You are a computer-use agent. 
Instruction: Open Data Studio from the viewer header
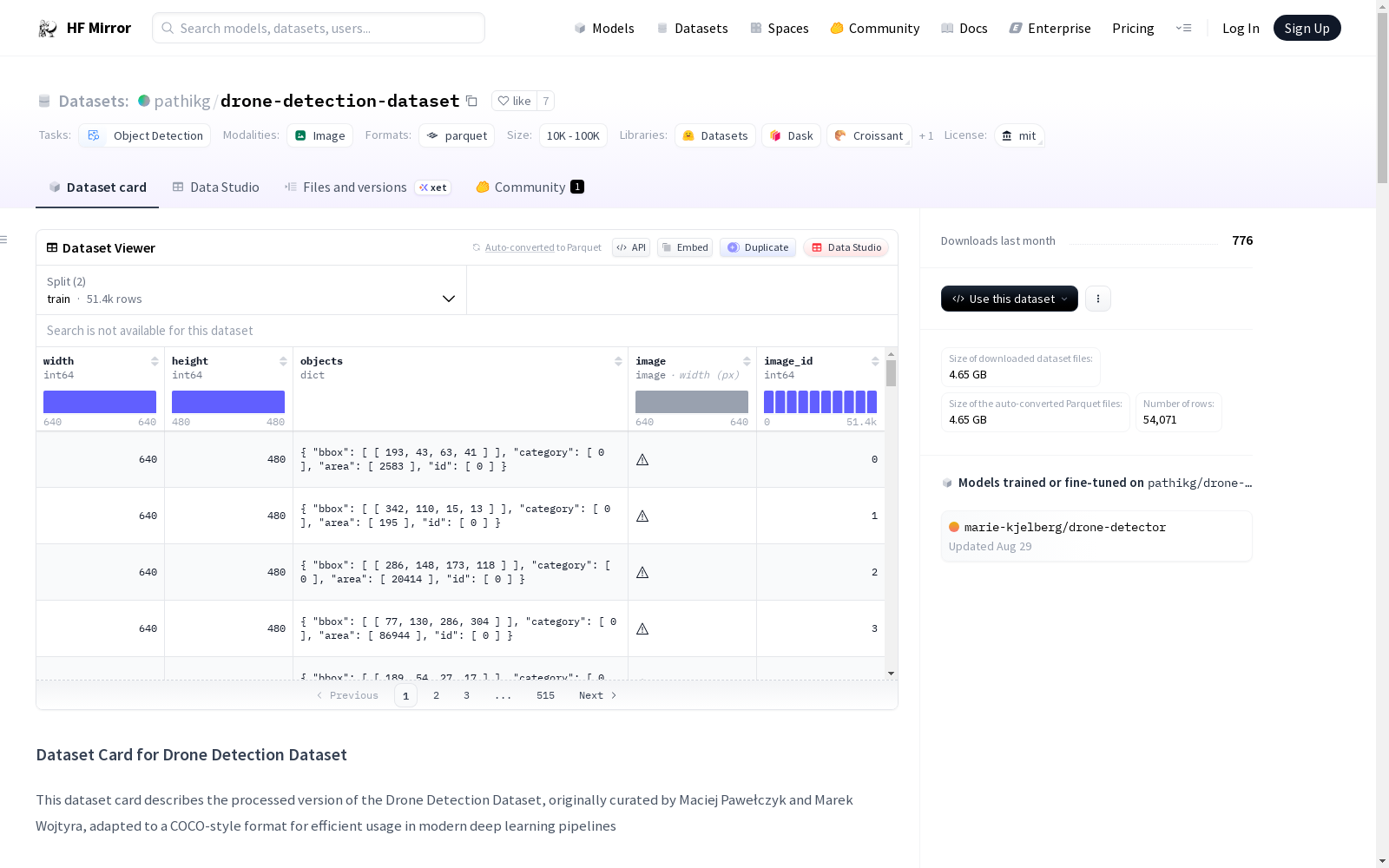coord(846,247)
